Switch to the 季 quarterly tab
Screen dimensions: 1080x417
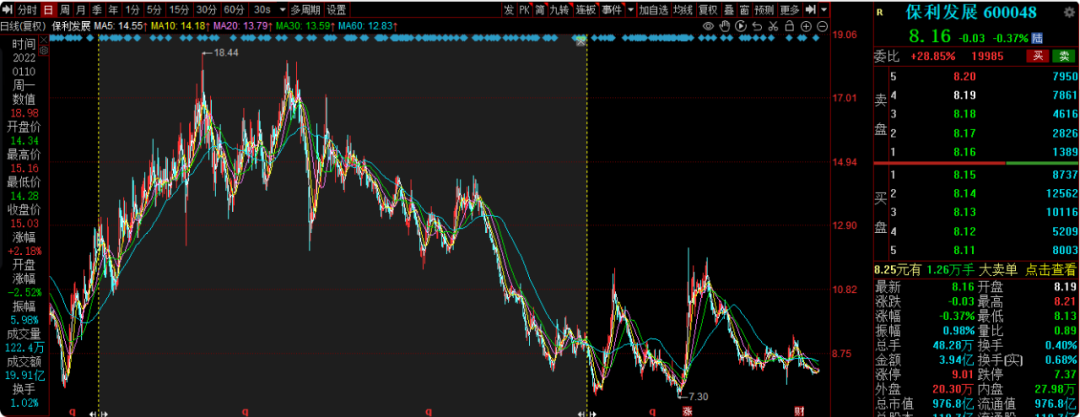[x=97, y=10]
